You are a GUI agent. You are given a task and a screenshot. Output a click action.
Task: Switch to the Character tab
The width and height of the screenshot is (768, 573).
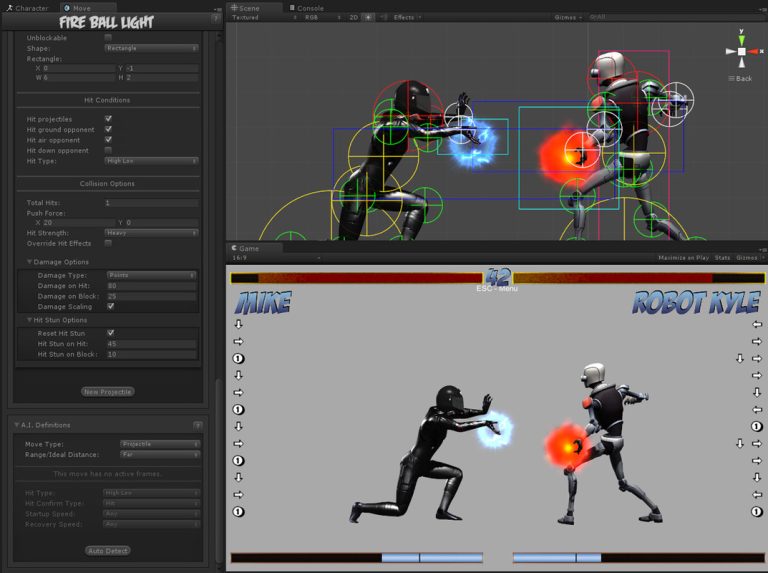coord(30,8)
